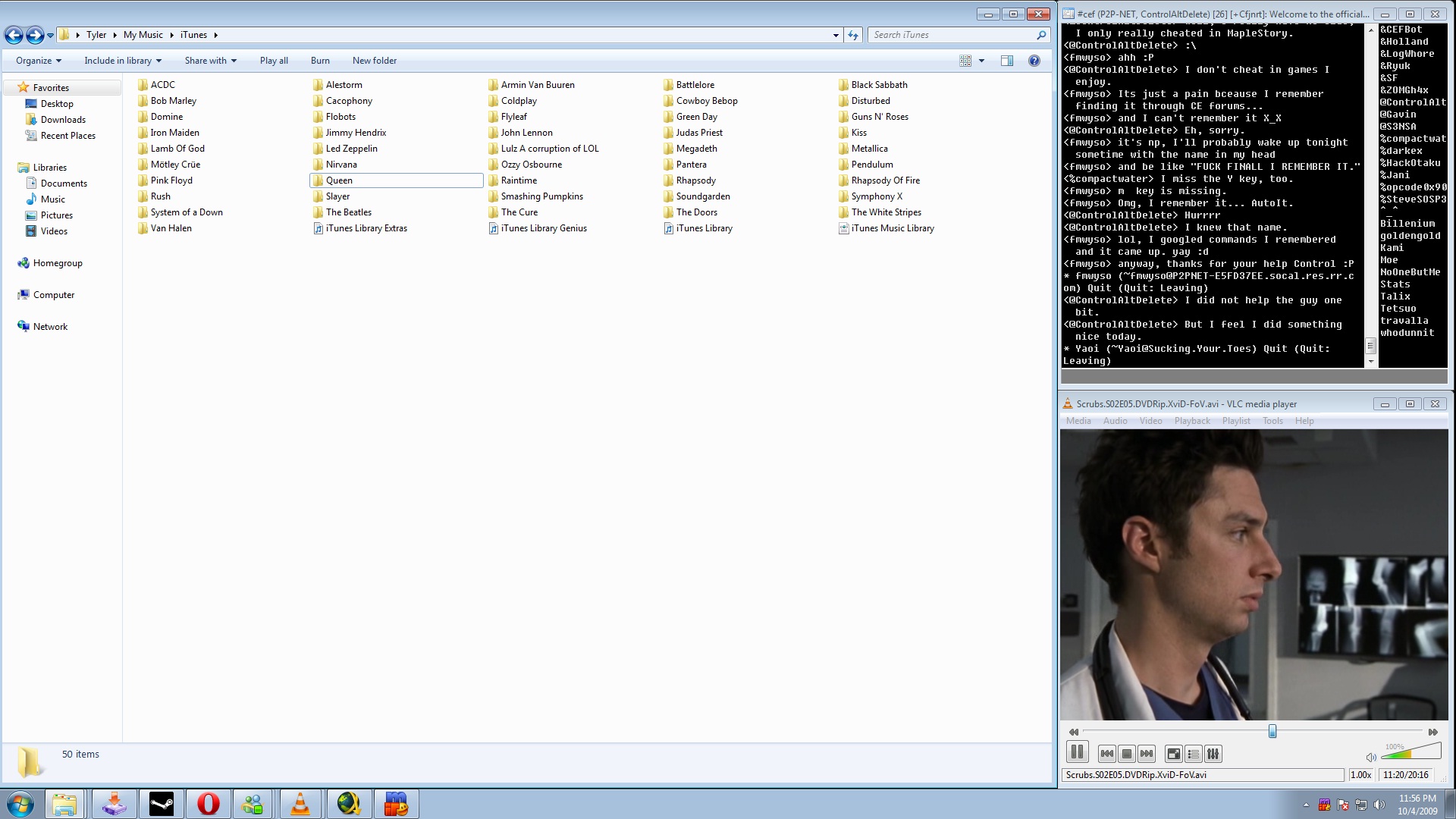Image resolution: width=1456 pixels, height=819 pixels.
Task: Click New folder in toolbar
Action: [374, 61]
